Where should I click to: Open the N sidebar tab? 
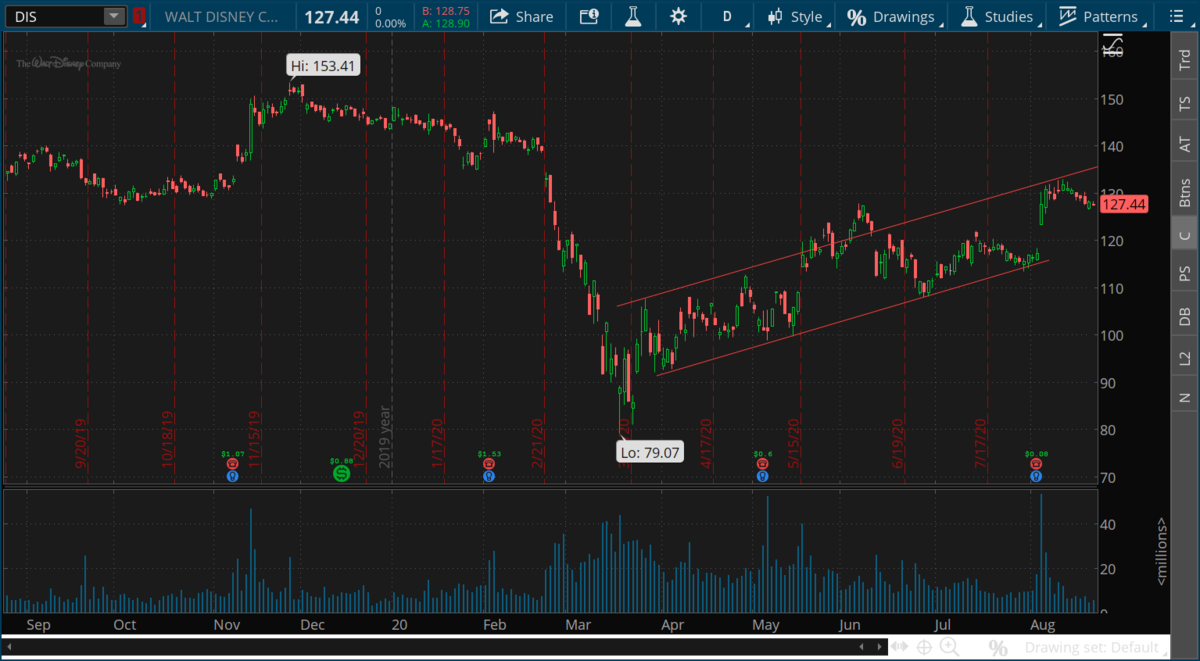[x=1185, y=397]
